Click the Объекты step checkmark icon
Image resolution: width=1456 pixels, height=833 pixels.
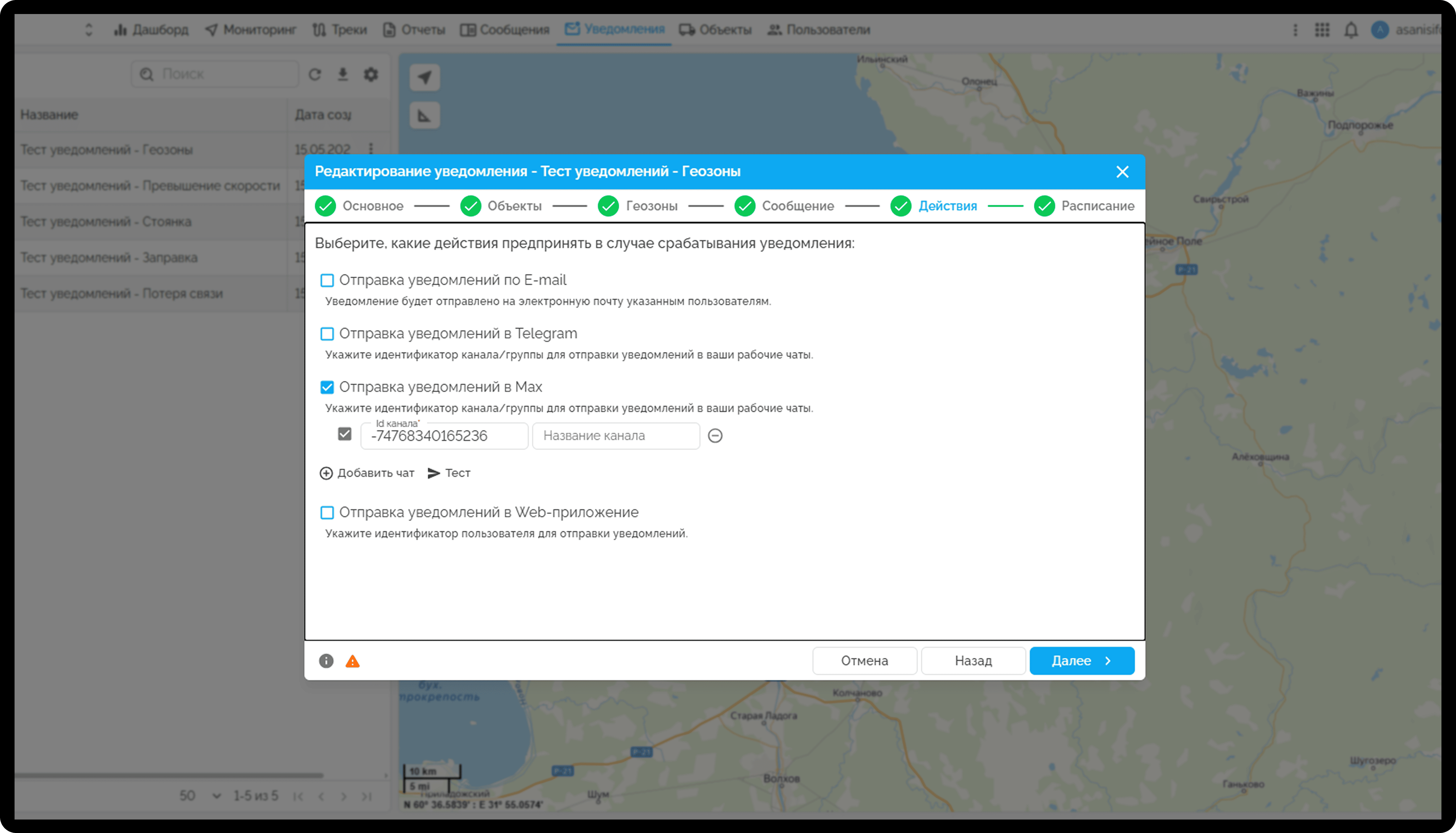click(470, 206)
